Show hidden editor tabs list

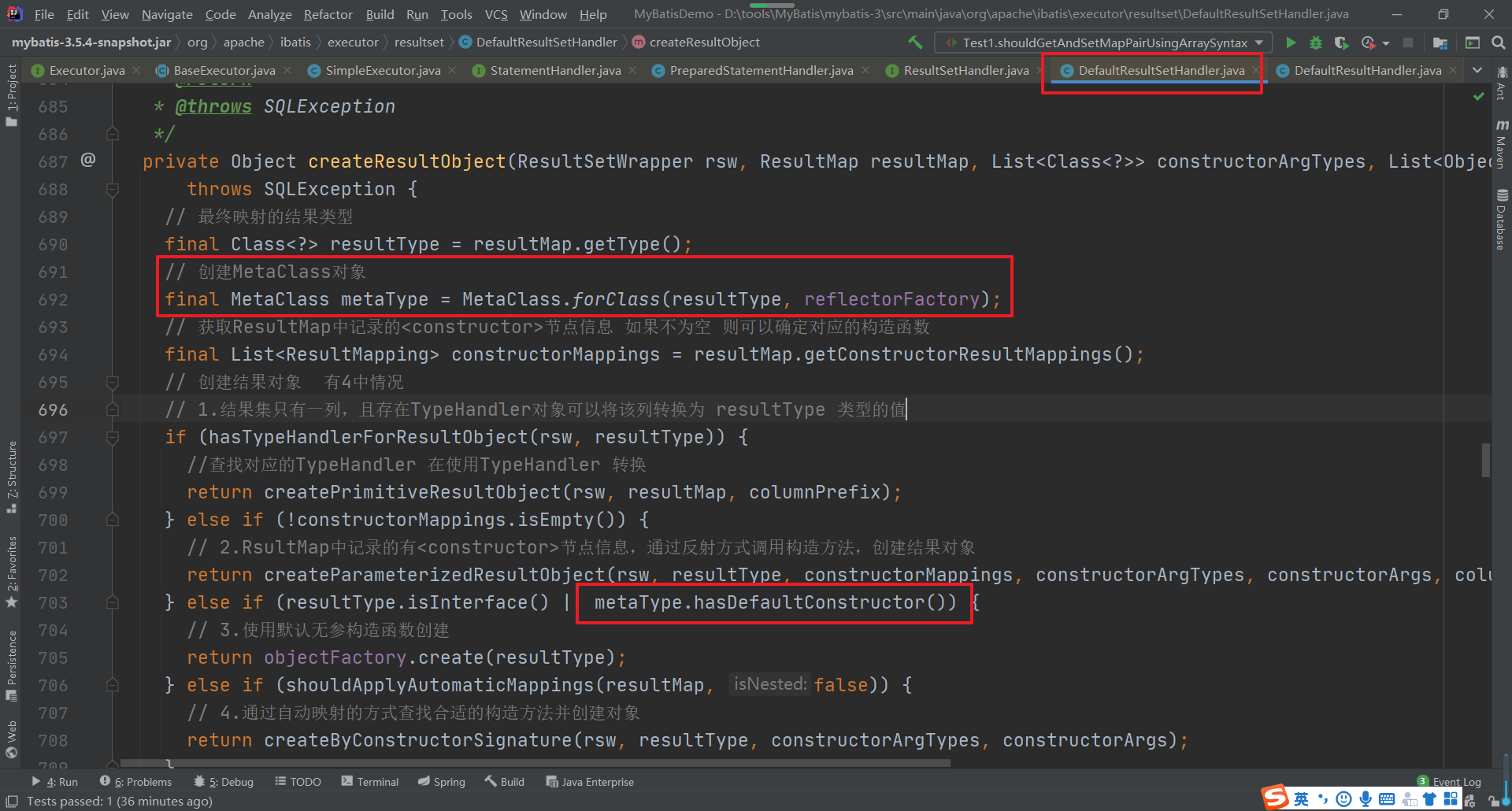click(x=1477, y=71)
